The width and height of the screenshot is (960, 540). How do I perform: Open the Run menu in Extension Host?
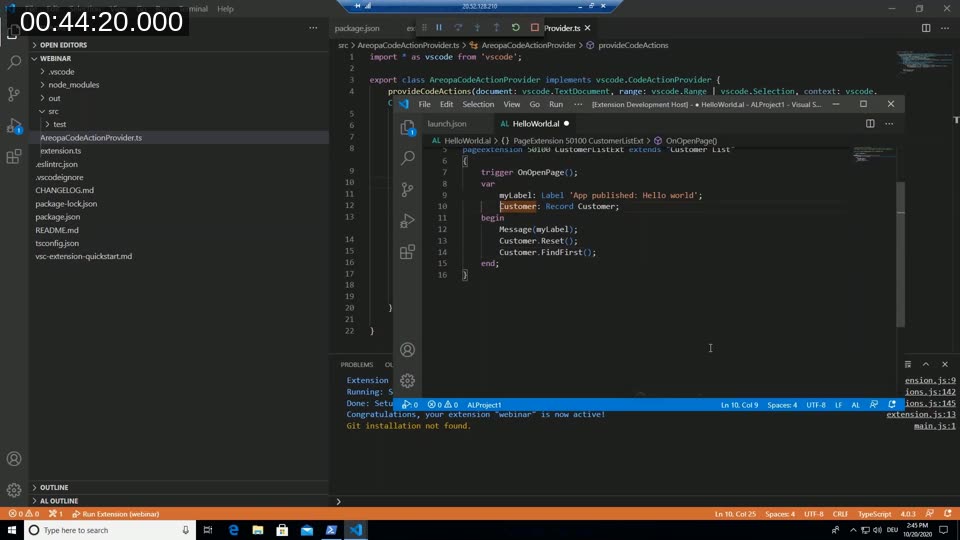pyautogui.click(x=556, y=104)
